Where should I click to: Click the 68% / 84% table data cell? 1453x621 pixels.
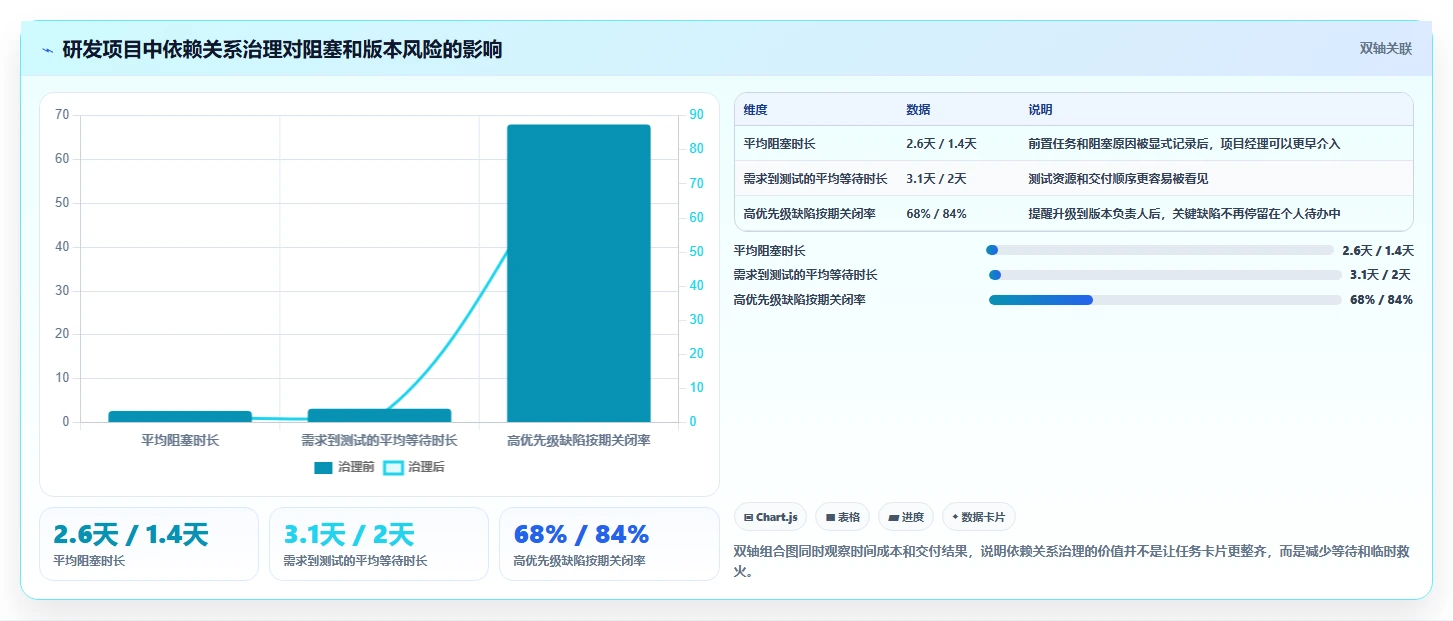(x=936, y=214)
